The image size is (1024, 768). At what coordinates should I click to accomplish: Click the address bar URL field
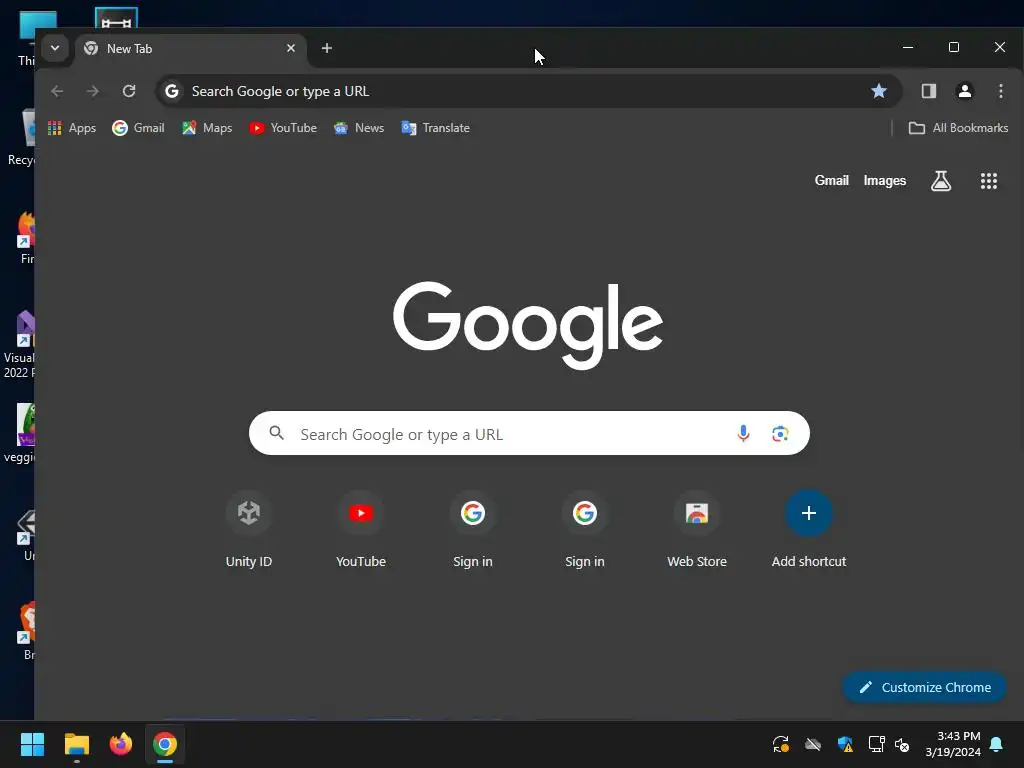point(529,91)
